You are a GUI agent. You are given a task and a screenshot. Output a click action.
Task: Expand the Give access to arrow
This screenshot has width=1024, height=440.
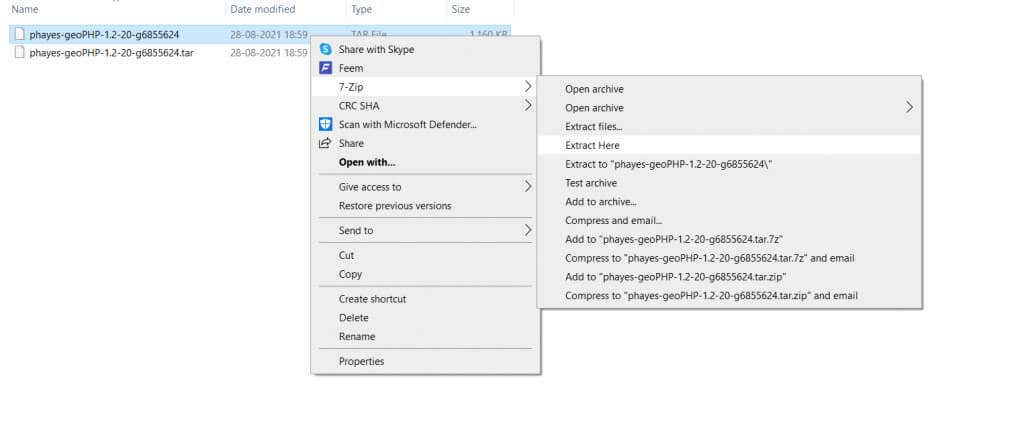(528, 187)
